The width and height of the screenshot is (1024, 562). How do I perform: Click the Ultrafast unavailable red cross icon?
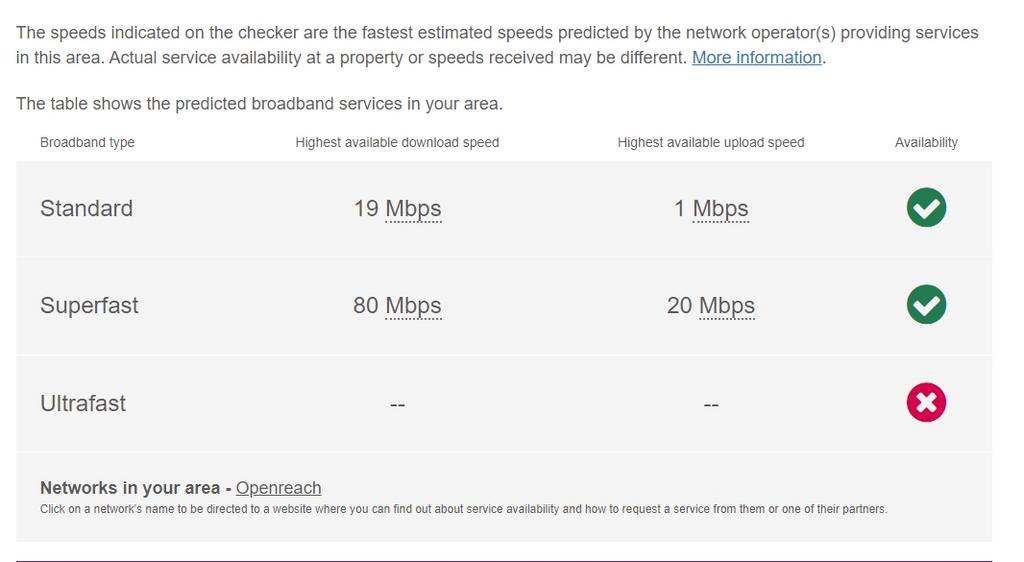[x=926, y=402]
